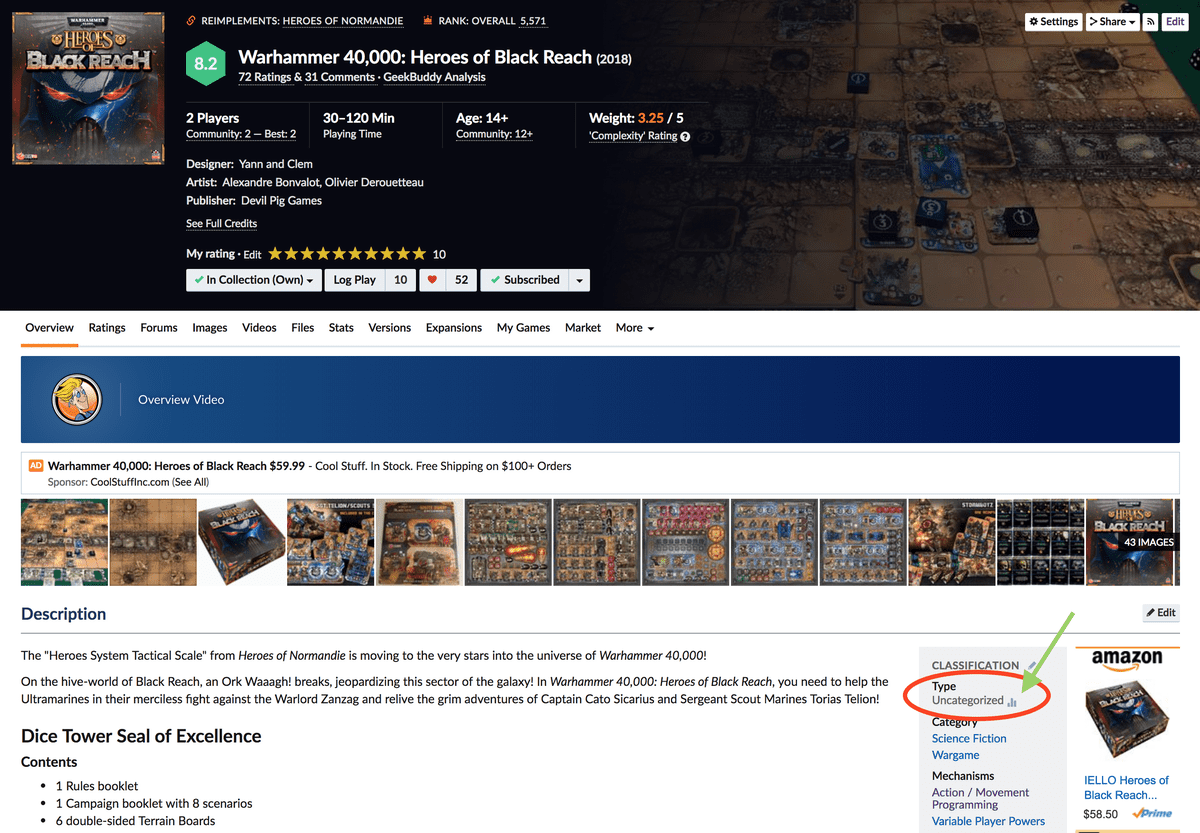Expand the arrow next to Subscribed
The image size is (1200, 833).
click(x=579, y=280)
